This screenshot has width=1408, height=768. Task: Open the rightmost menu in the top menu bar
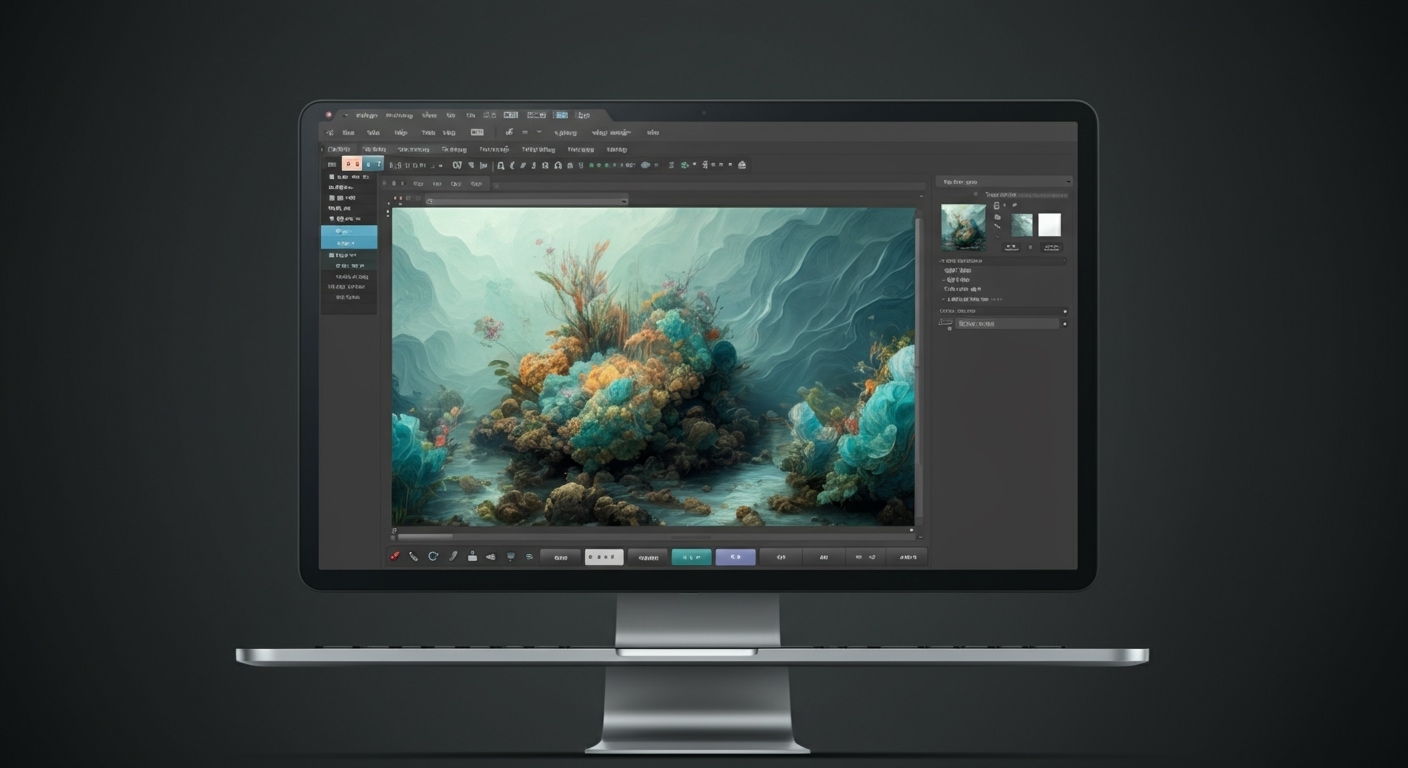pos(651,132)
